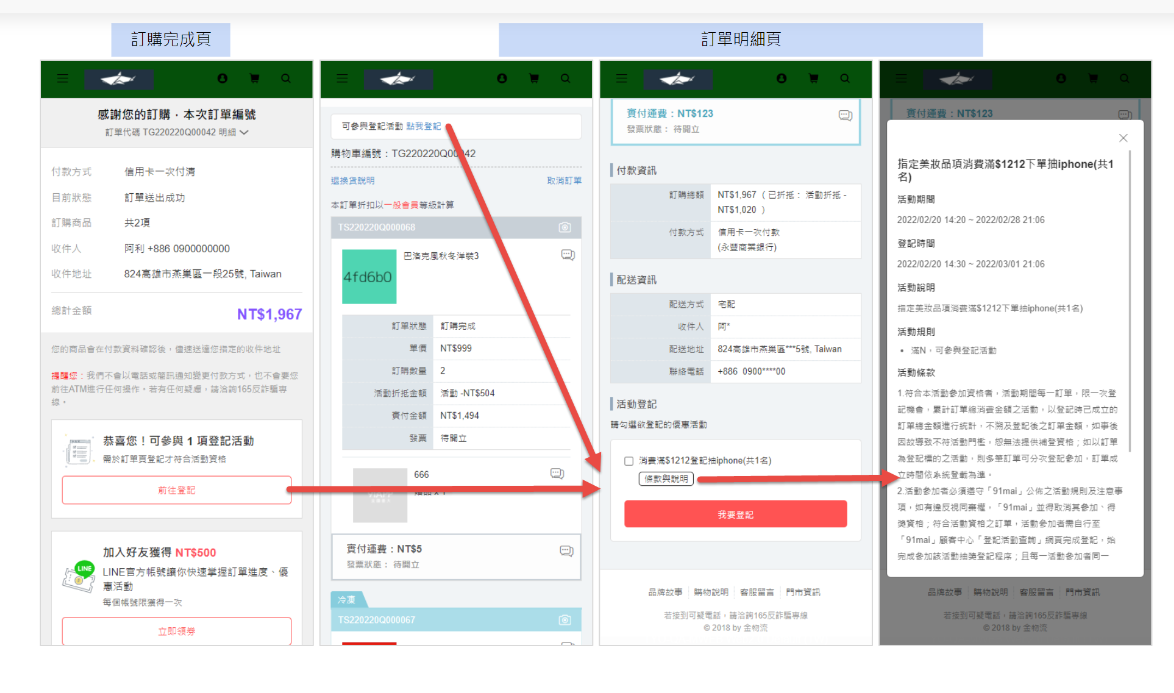Screen dimensions: 1174x693
Task: Expand the 明細 chevron under the order number
Action: [x=244, y=132]
